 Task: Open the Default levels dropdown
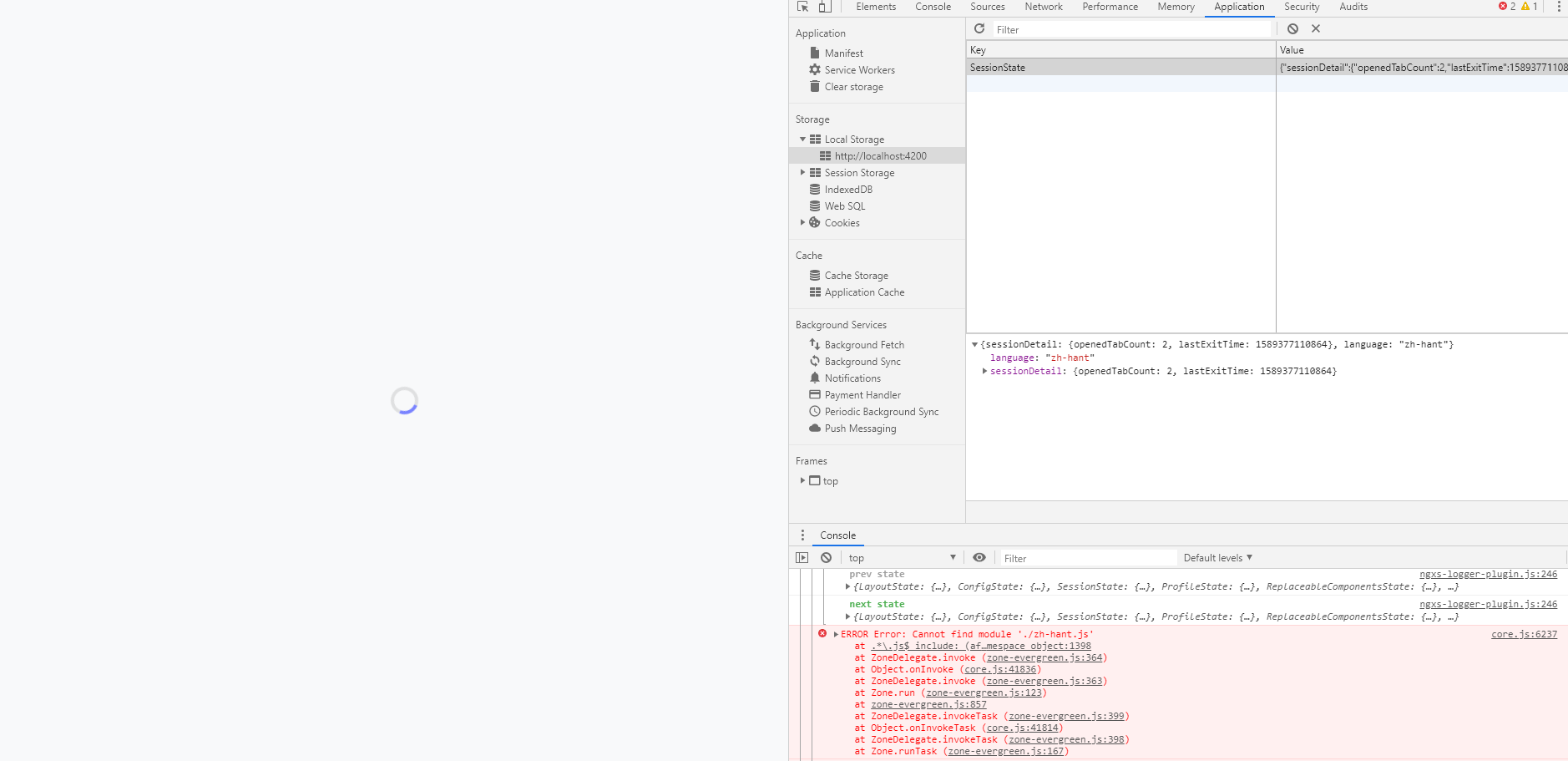[x=1217, y=557]
